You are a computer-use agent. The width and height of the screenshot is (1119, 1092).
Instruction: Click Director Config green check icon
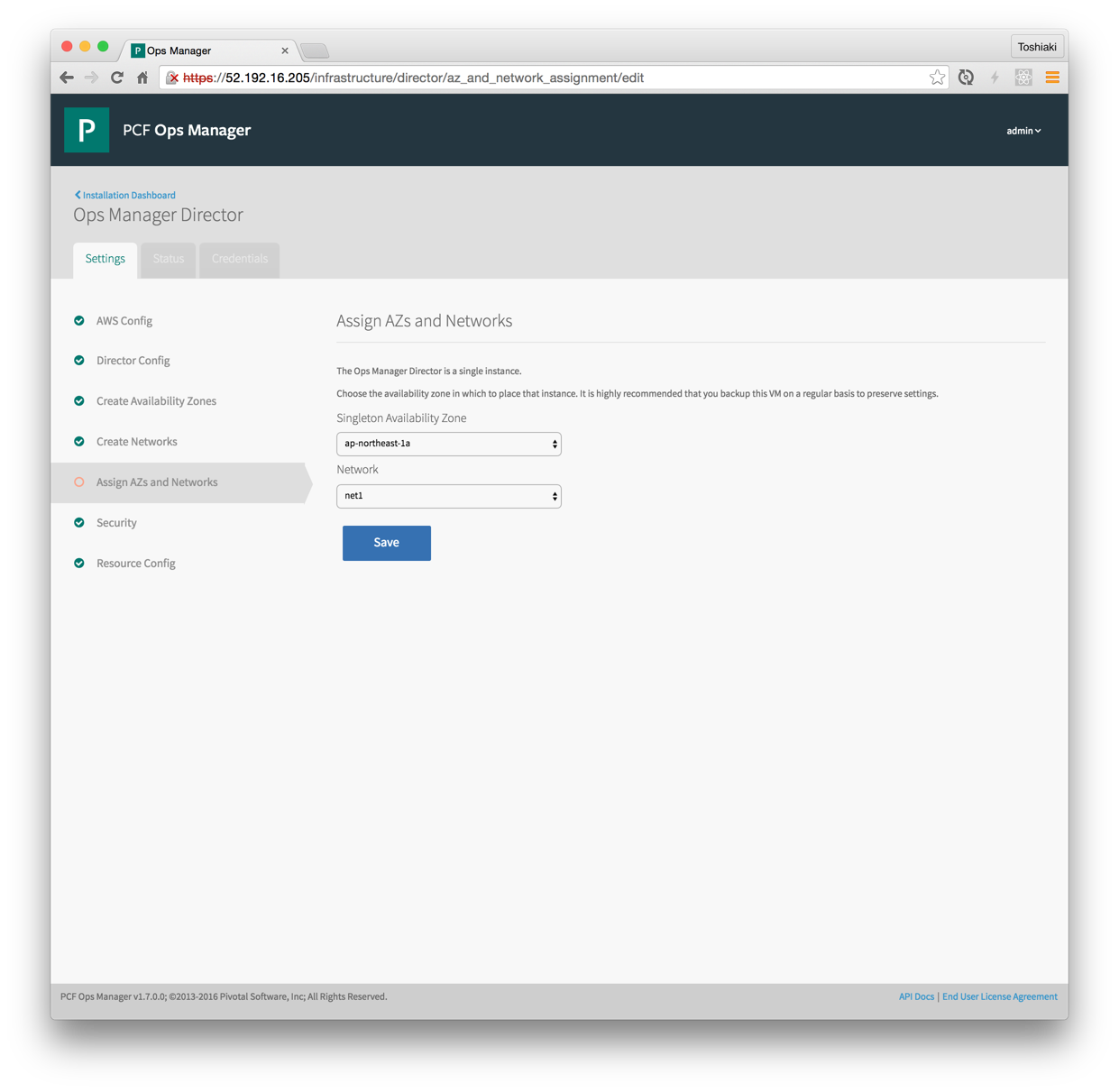pyautogui.click(x=79, y=361)
